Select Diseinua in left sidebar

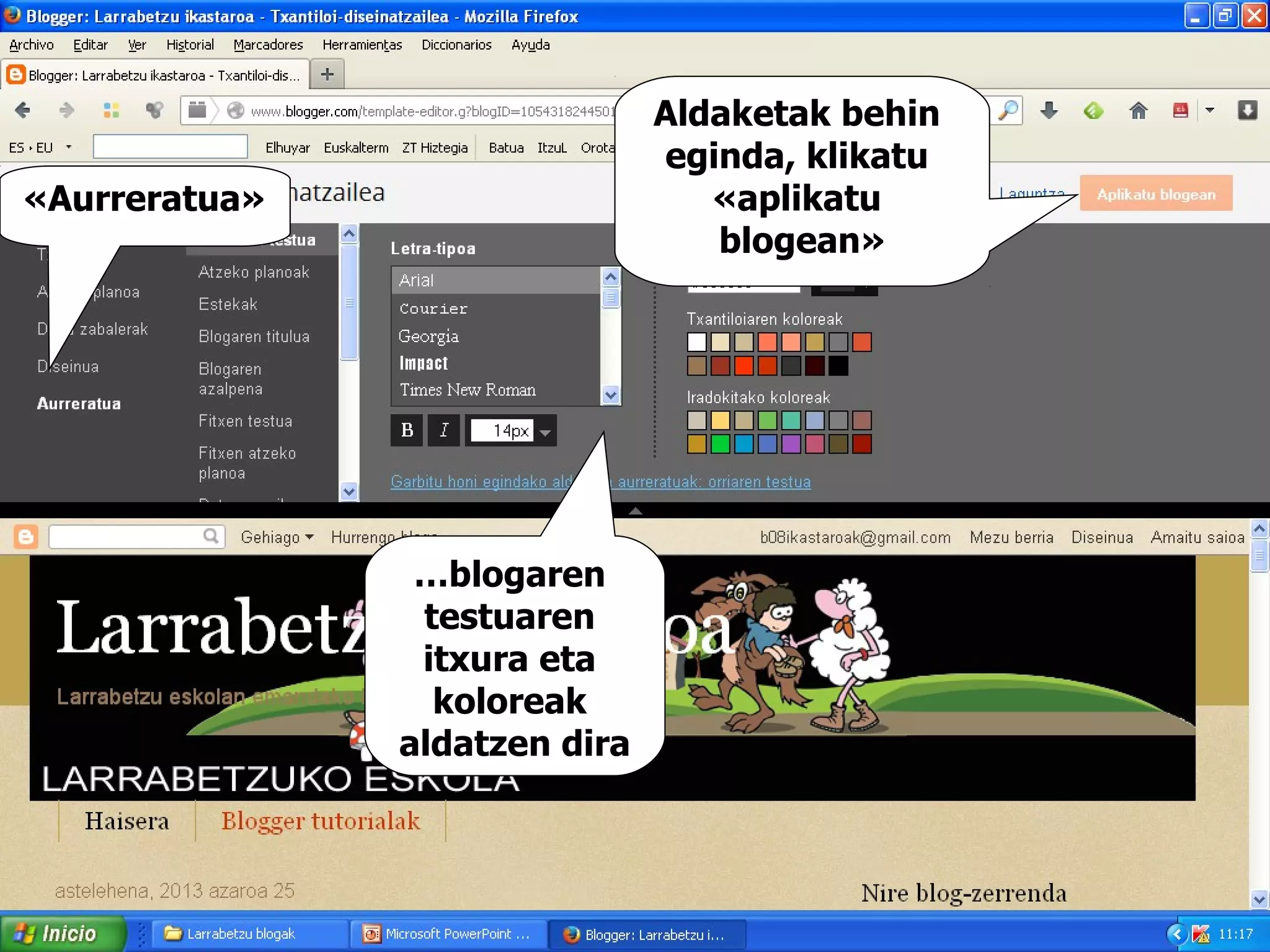click(x=68, y=366)
